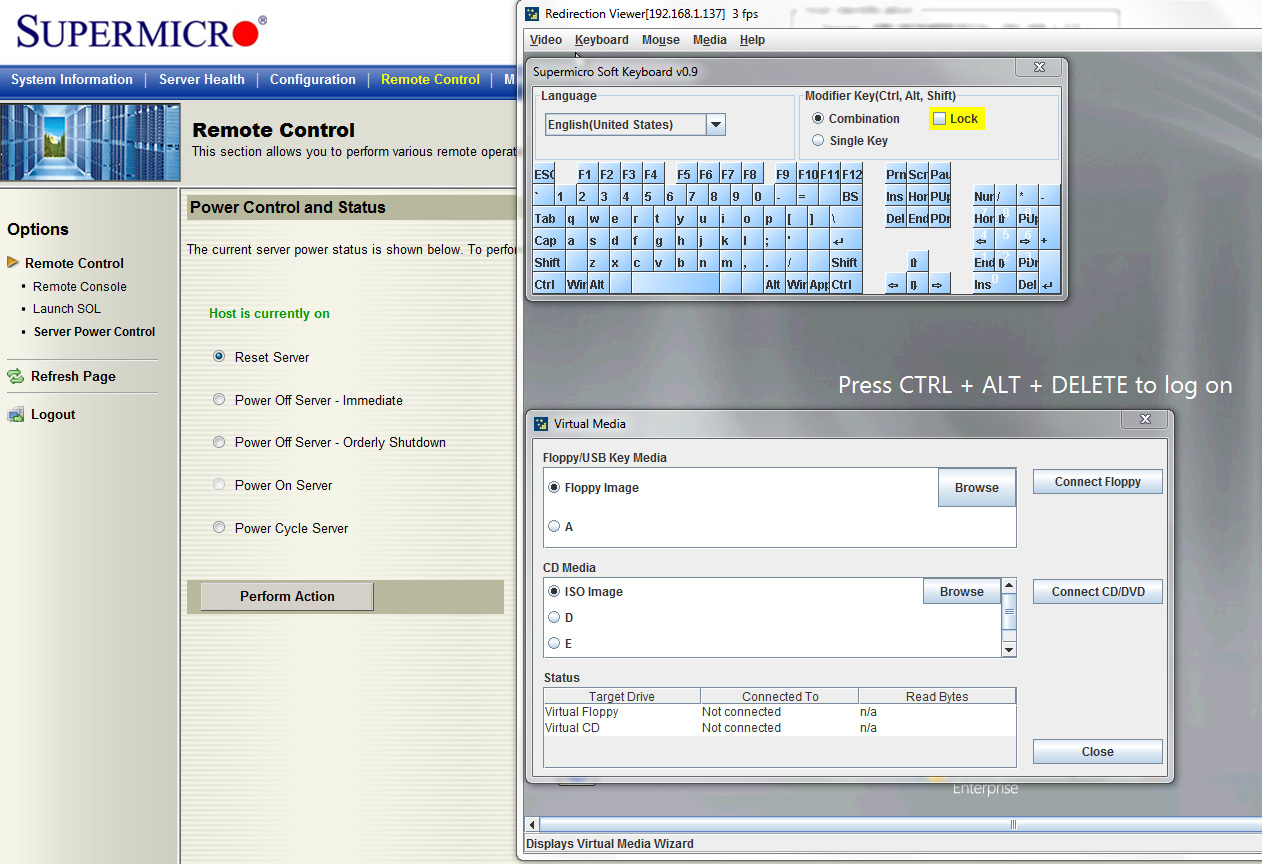Click the Perform Action button
1262x864 pixels.
[x=285, y=596]
